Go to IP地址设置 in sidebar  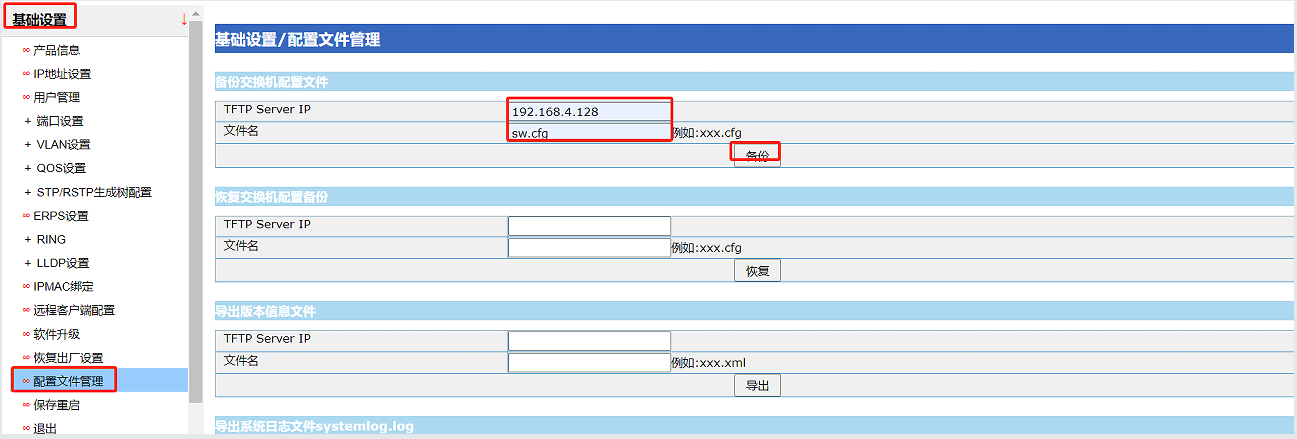point(62,74)
